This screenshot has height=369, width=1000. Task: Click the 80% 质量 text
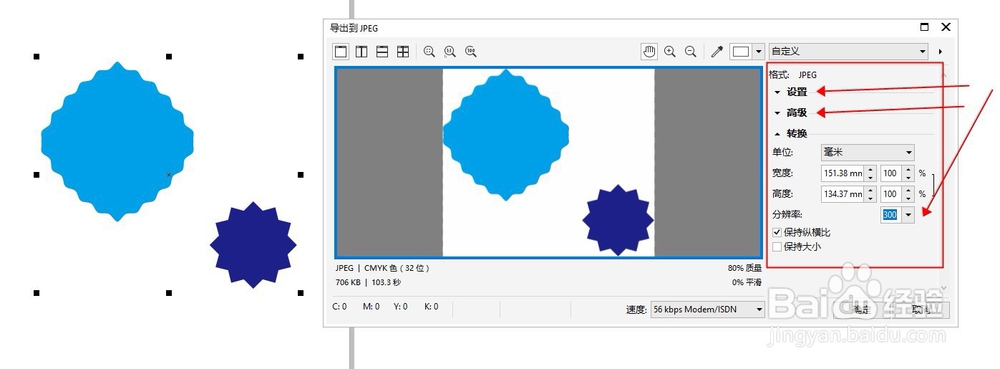point(744,269)
